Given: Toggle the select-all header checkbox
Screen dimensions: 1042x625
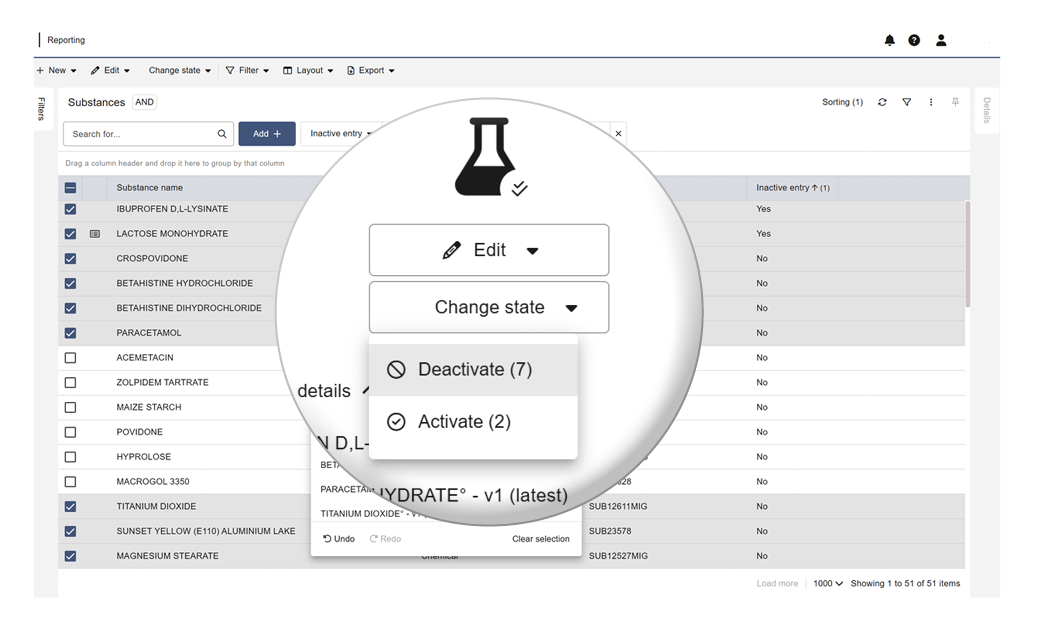Looking at the screenshot, I should [70, 188].
